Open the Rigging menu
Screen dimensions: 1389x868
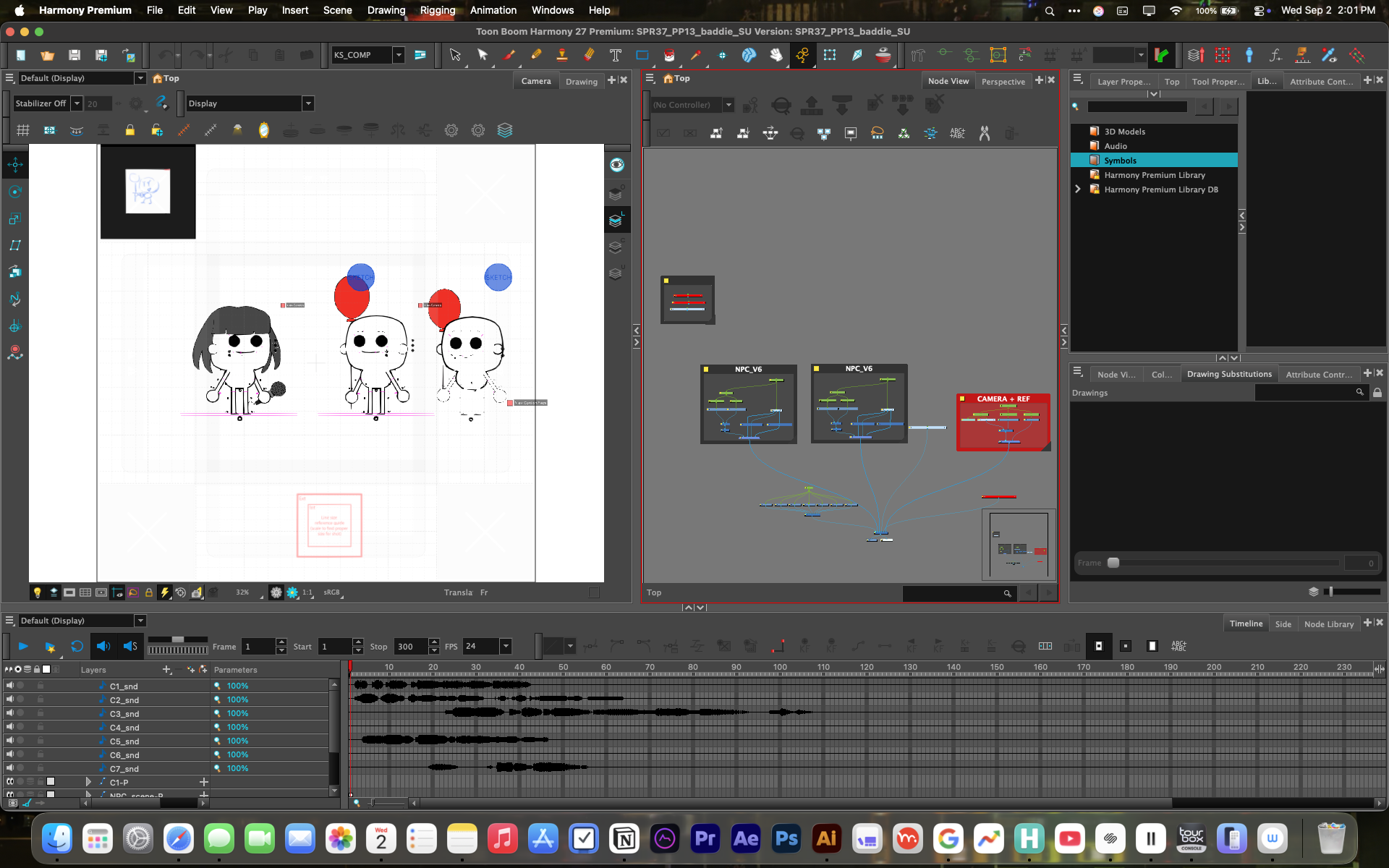[438, 10]
